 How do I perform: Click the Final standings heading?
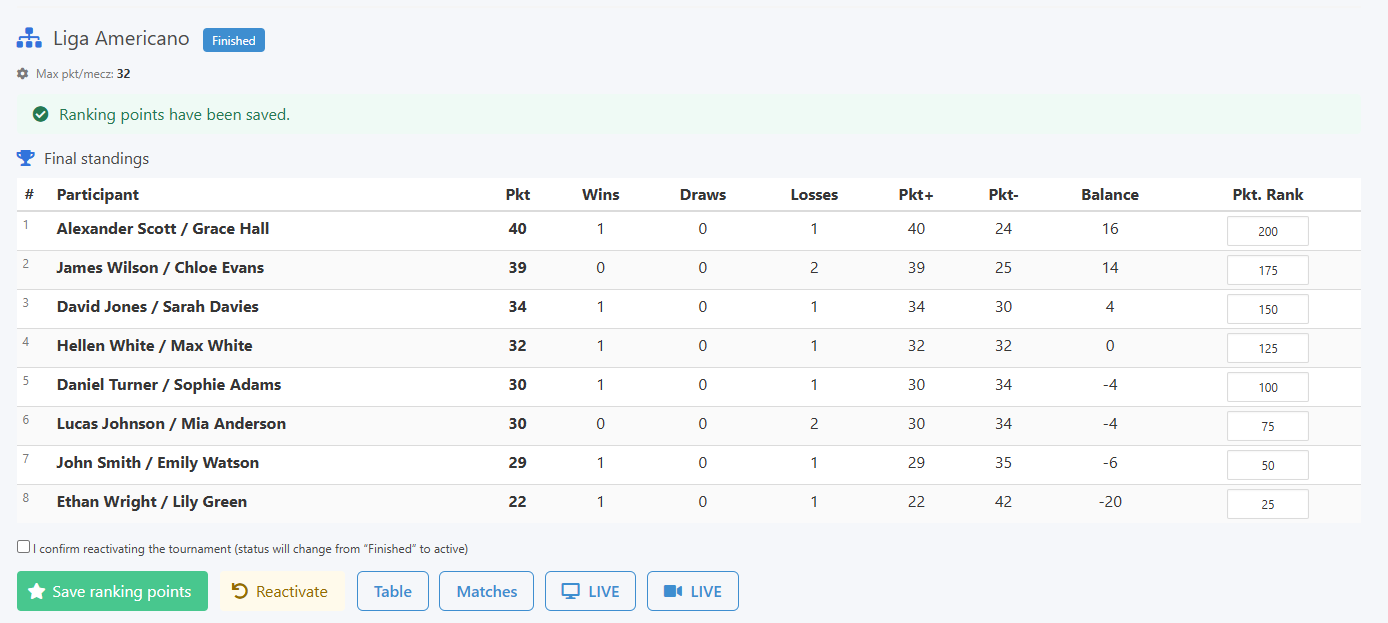97,159
